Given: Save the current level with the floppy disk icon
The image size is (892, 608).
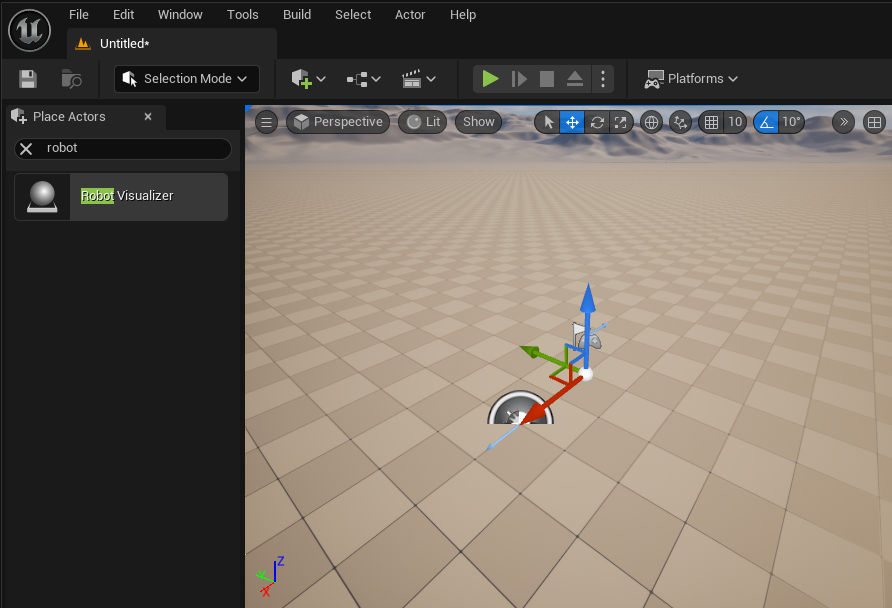Looking at the screenshot, I should (x=27, y=78).
